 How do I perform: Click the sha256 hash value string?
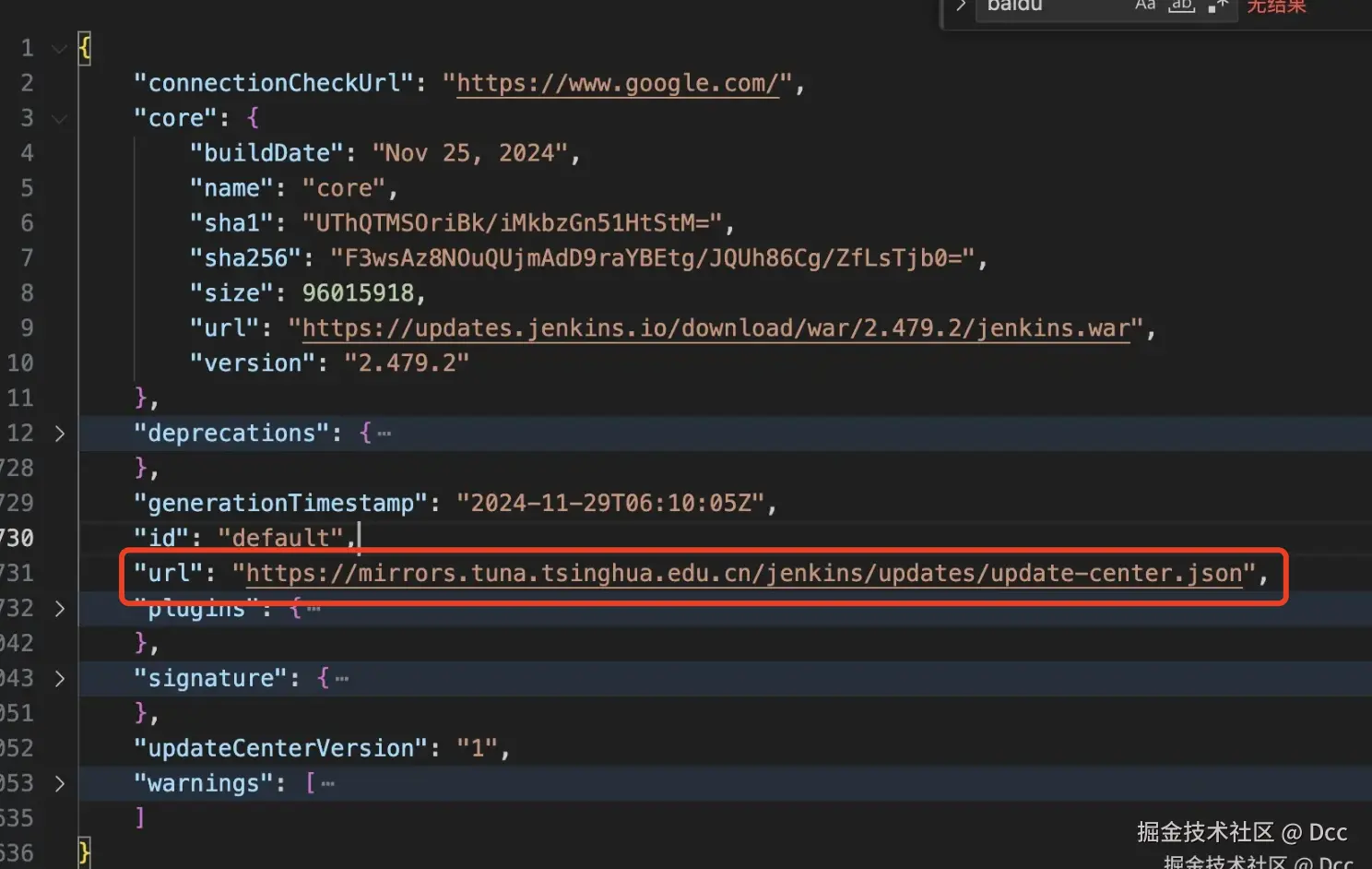point(653,258)
